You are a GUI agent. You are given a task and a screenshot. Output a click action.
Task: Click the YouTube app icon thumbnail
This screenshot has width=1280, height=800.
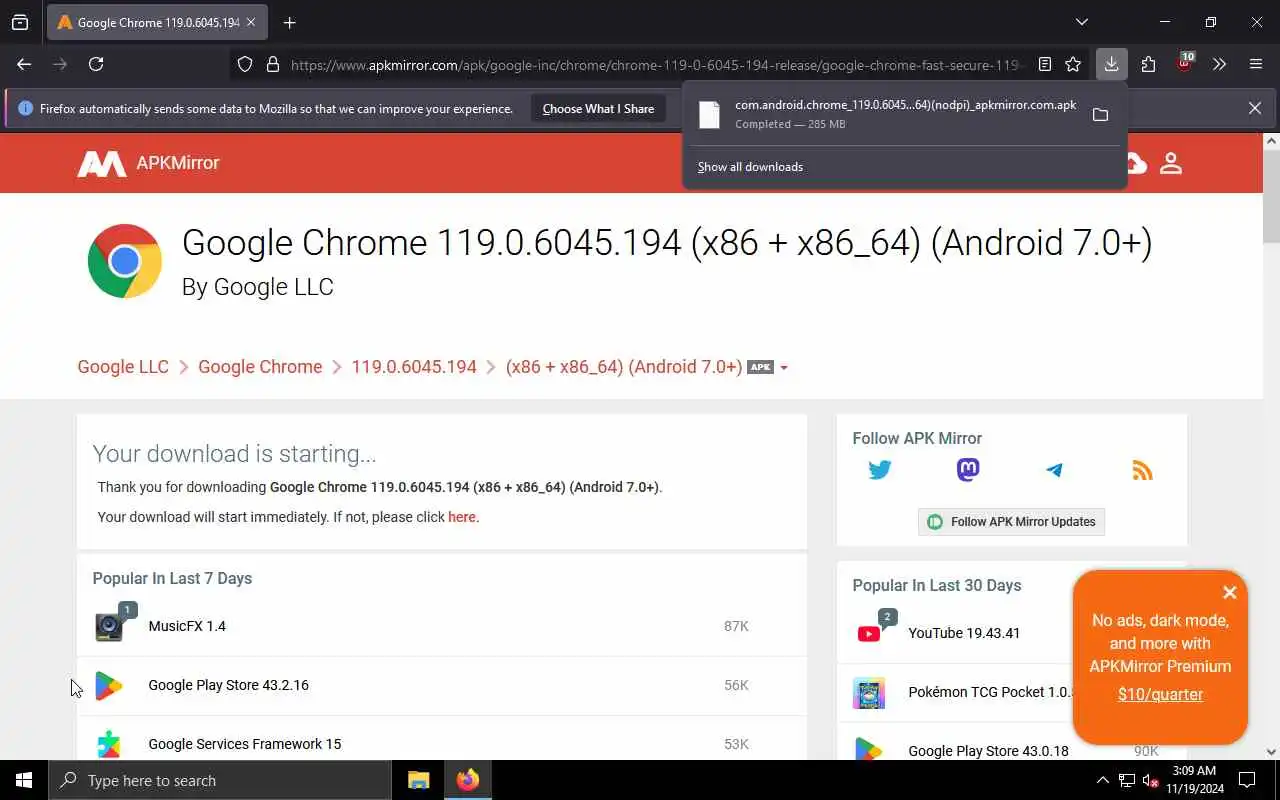pos(869,634)
